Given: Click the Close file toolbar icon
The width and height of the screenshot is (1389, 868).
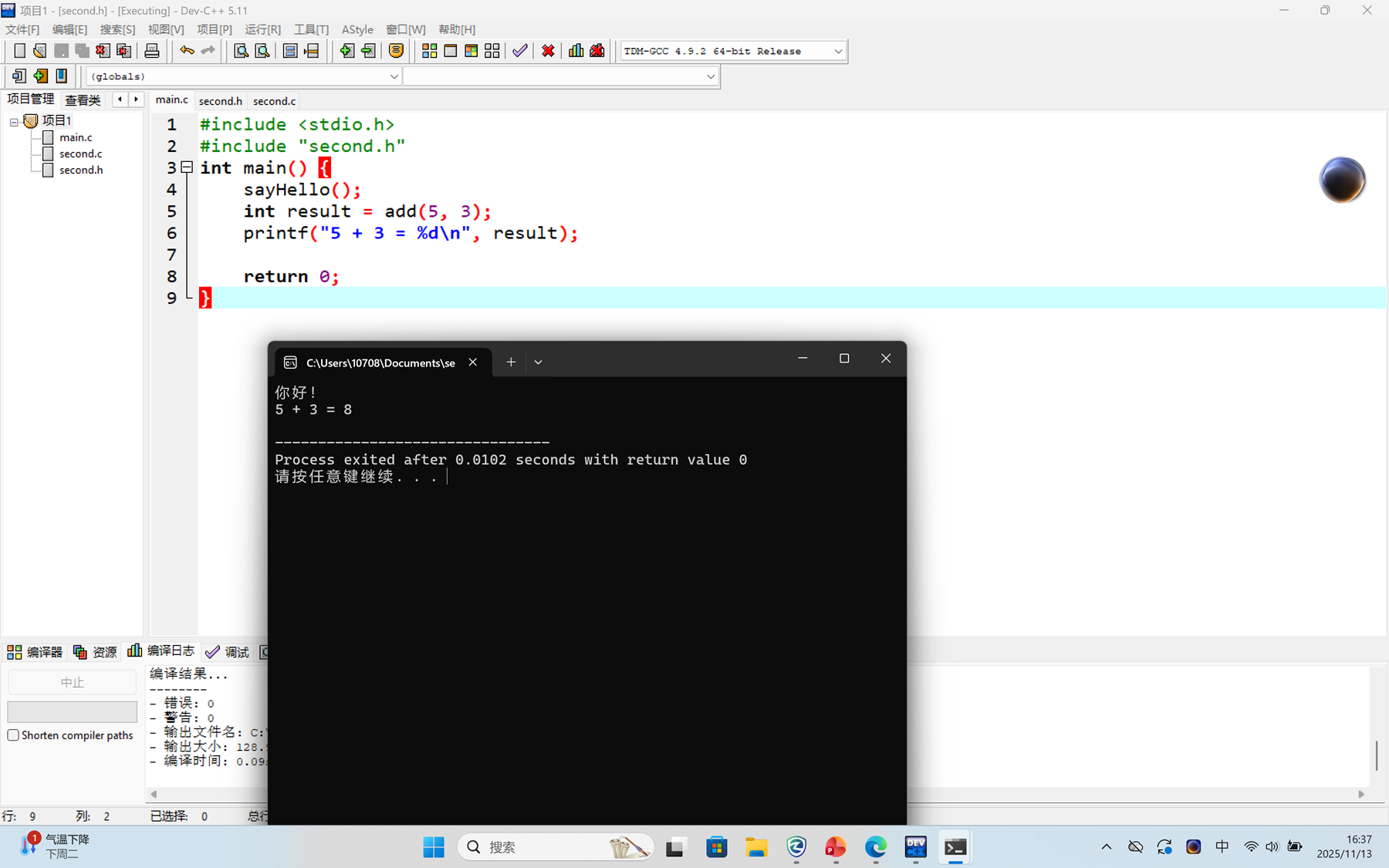Looking at the screenshot, I should (103, 51).
